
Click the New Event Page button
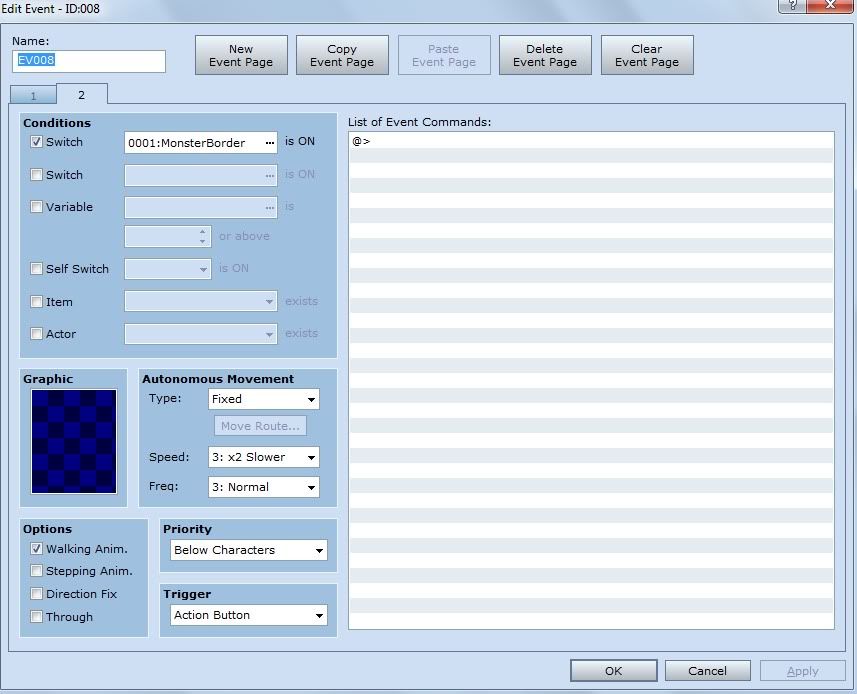click(x=241, y=55)
